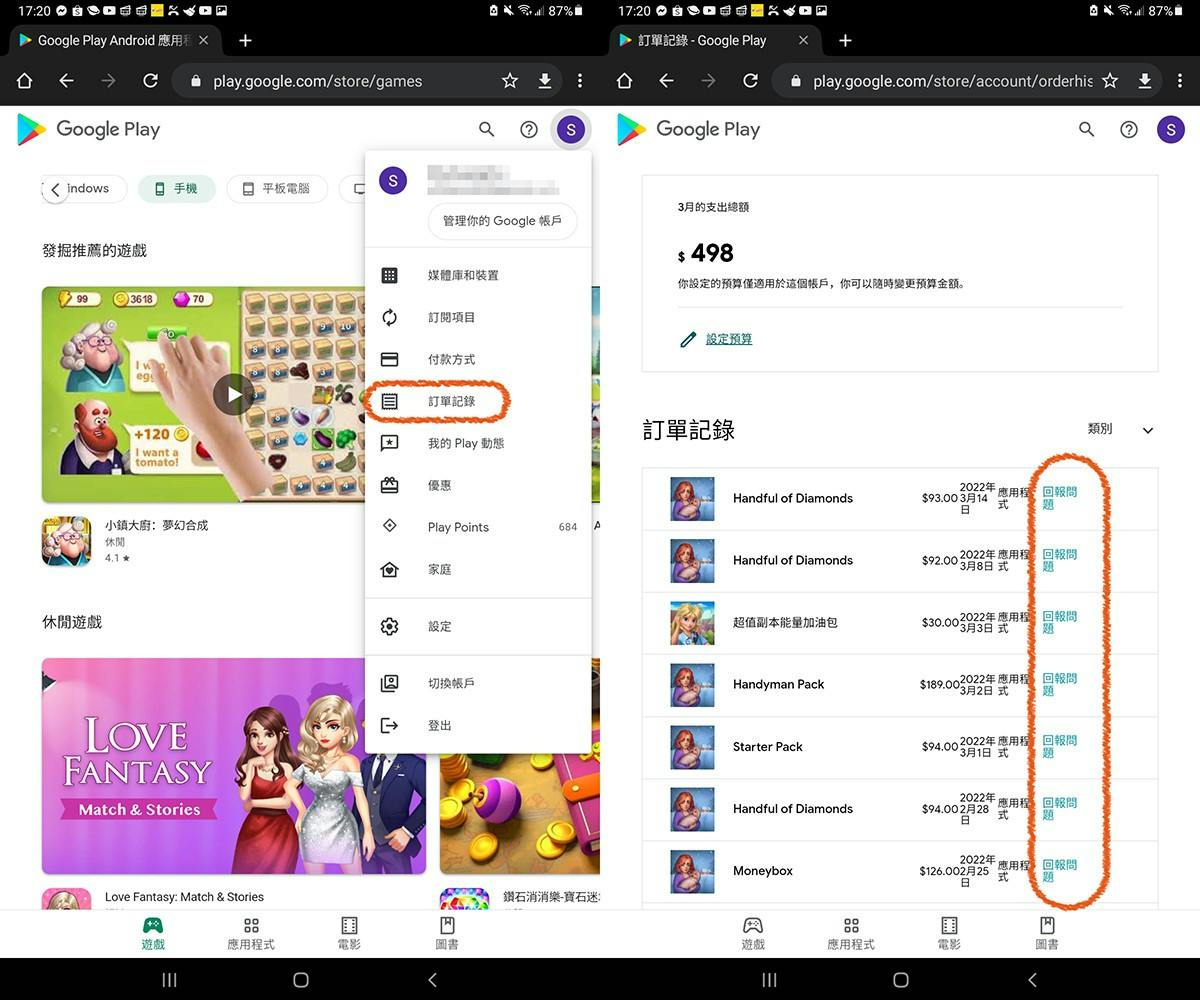The image size is (1200, 1000).
Task: Open Handyman Pack order thumbnail
Action: click(692, 684)
